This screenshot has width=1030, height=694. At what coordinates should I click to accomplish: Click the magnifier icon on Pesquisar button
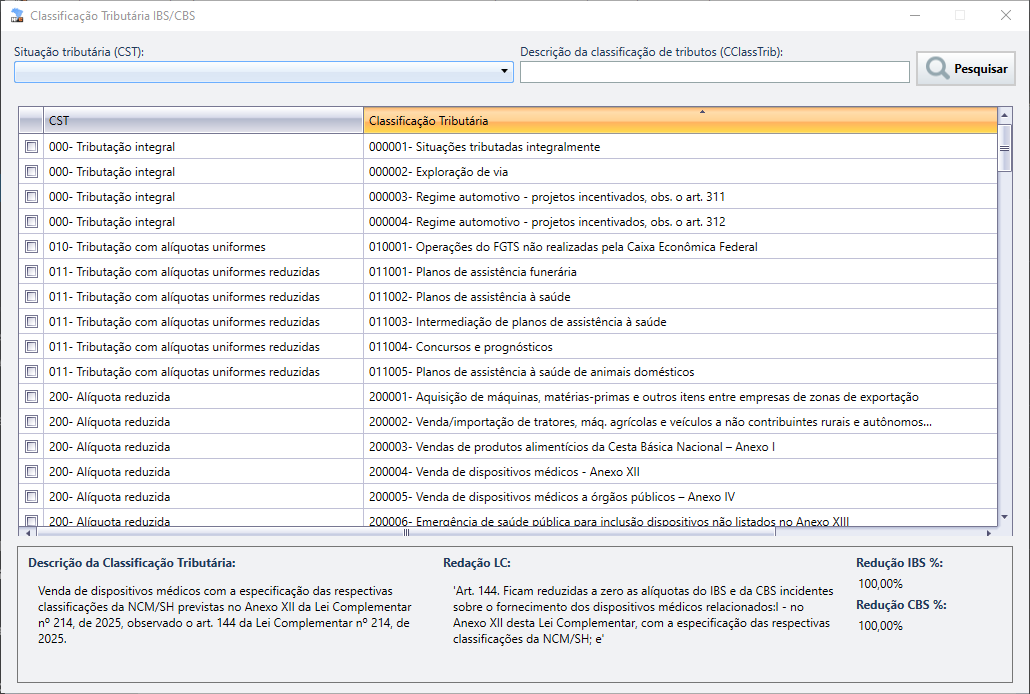point(937,69)
